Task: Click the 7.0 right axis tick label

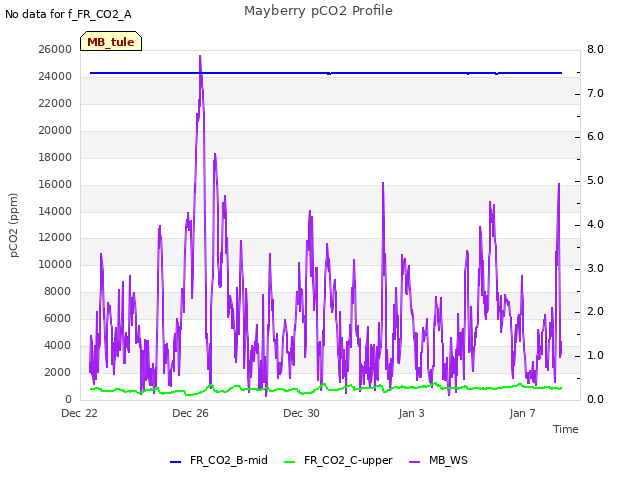Action: 595,93
